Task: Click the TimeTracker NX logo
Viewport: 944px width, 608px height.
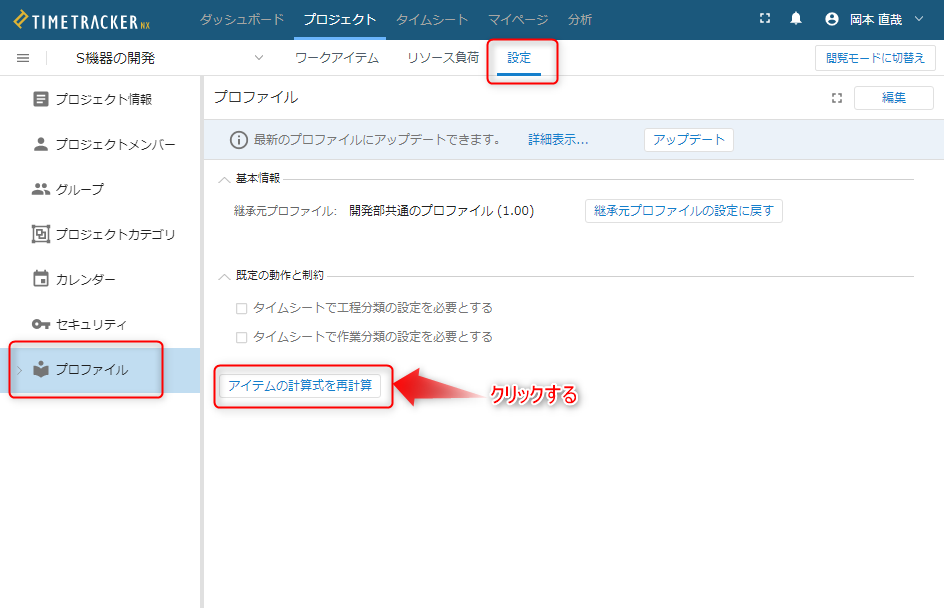Action: tap(81, 20)
